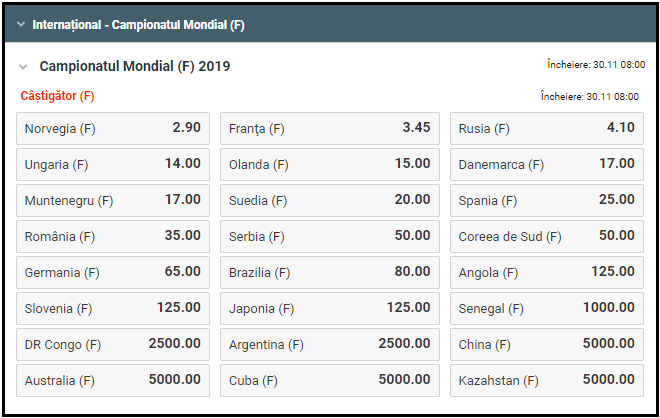Screen dimensions: 660x418
Task: Add Muntenegru (F) to bet slip
Action: pyautogui.click(x=113, y=200)
